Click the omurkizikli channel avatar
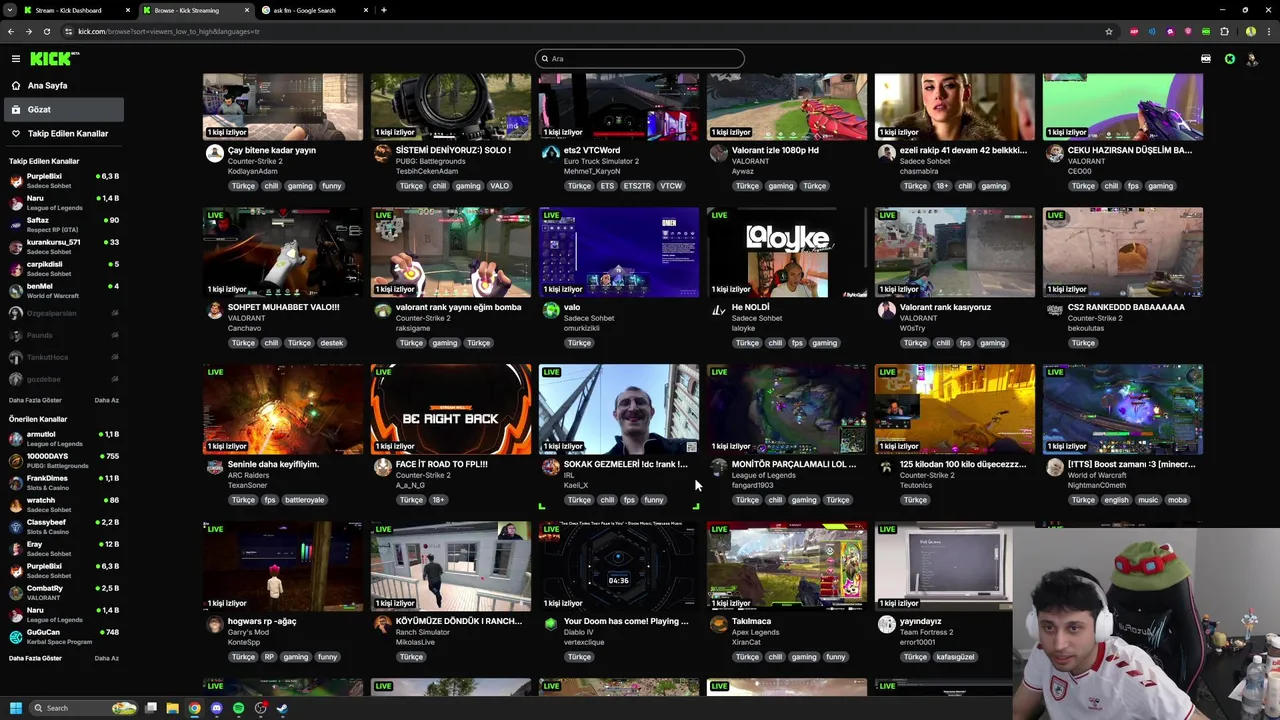This screenshot has height=720, width=1280. (x=550, y=311)
